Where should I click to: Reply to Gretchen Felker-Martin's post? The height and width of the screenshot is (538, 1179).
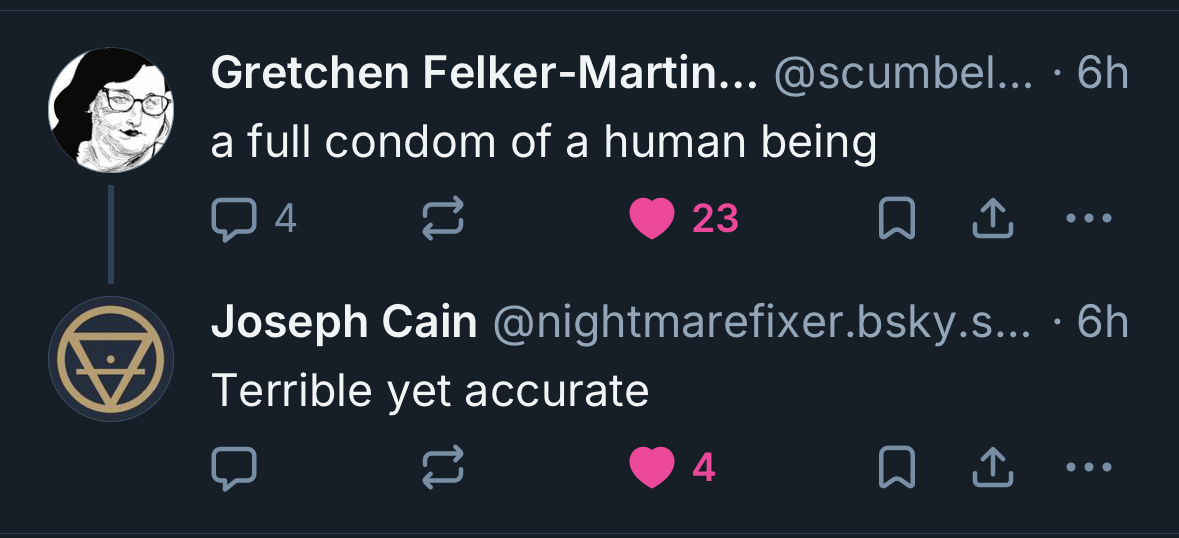(x=235, y=219)
